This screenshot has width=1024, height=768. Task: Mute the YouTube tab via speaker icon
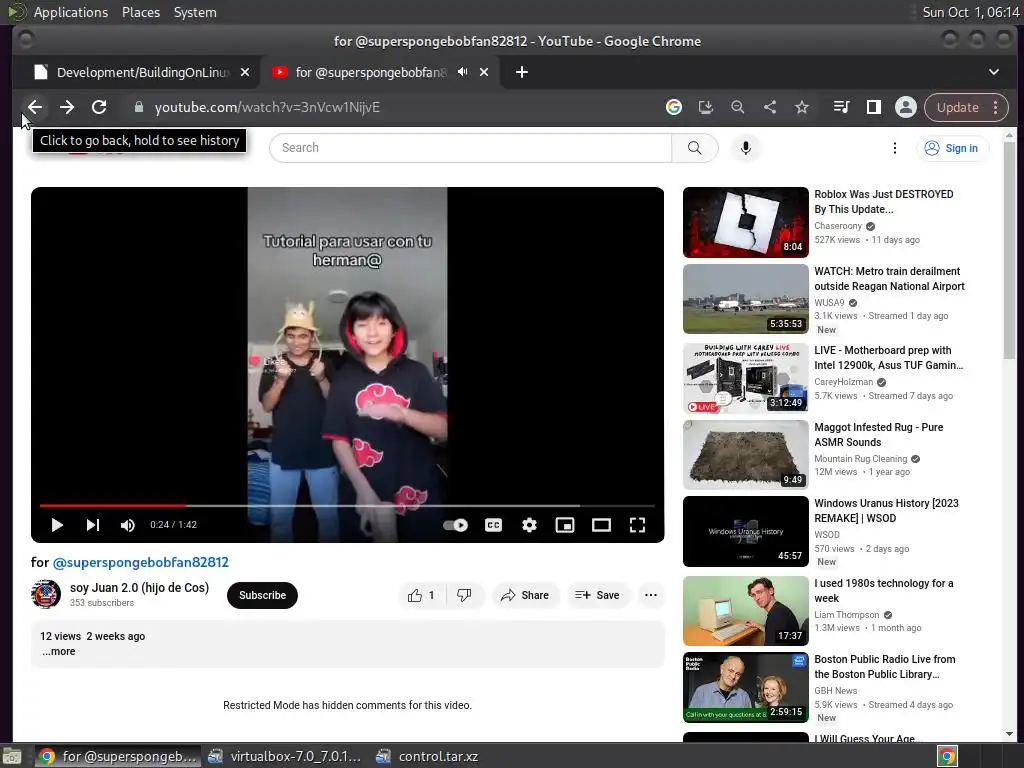(x=462, y=72)
